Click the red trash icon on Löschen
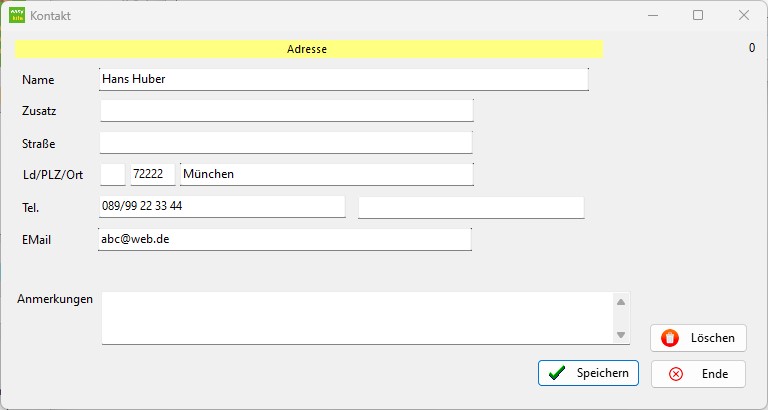Screen dimensions: 768x410 pos(670,338)
